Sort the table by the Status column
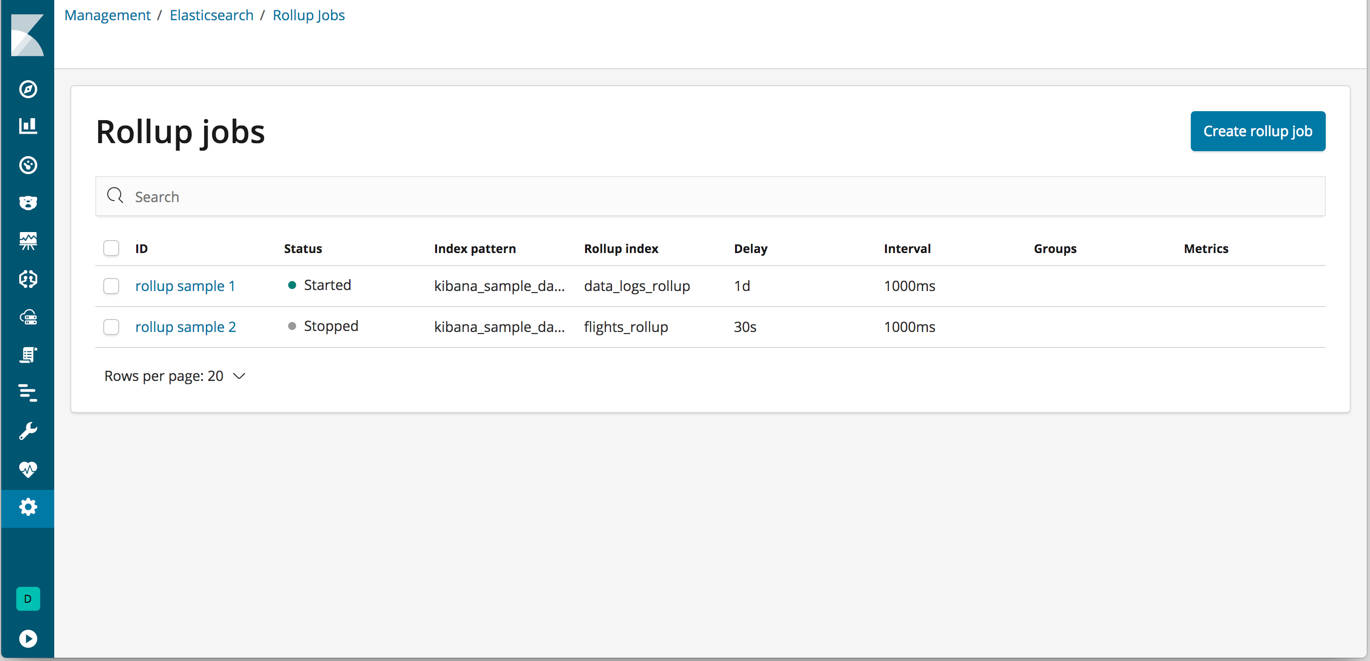1370x661 pixels. [x=303, y=248]
